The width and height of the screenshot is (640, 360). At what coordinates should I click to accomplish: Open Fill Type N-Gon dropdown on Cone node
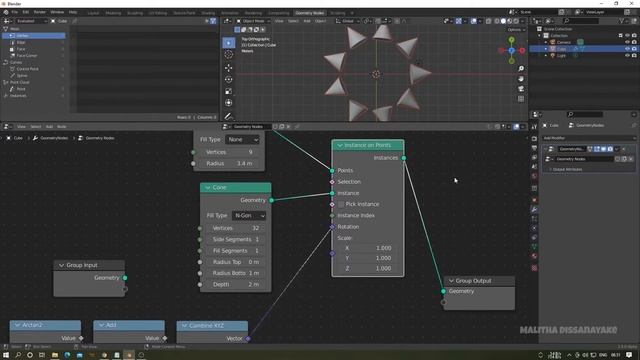click(249, 216)
